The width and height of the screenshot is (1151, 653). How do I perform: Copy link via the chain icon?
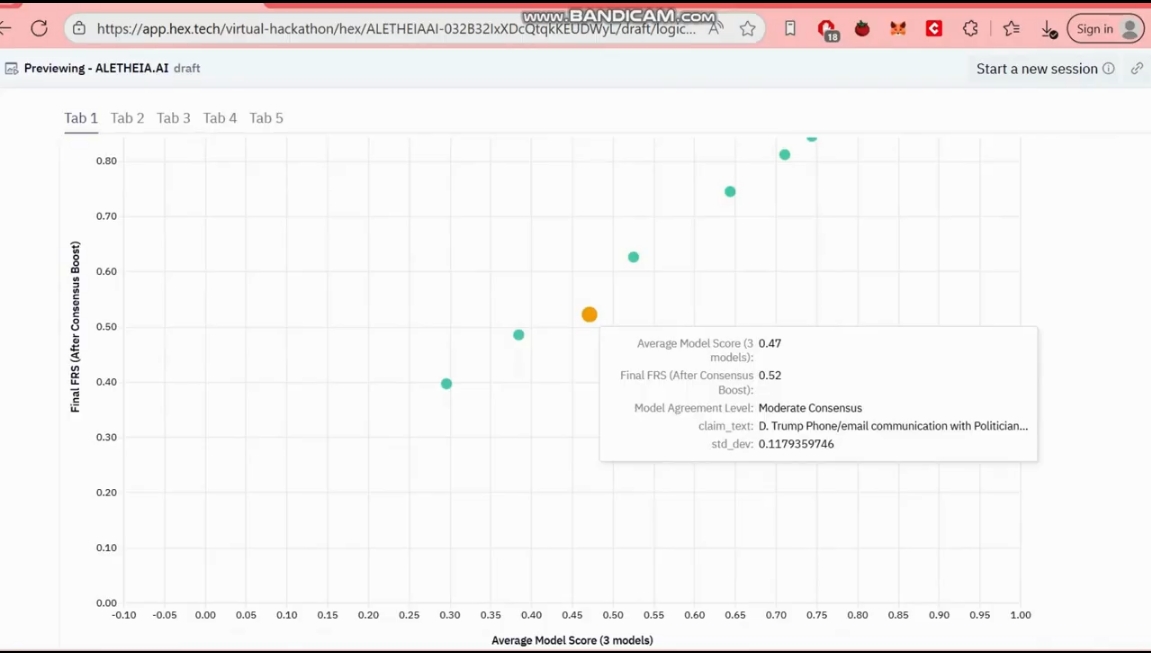click(x=1137, y=68)
